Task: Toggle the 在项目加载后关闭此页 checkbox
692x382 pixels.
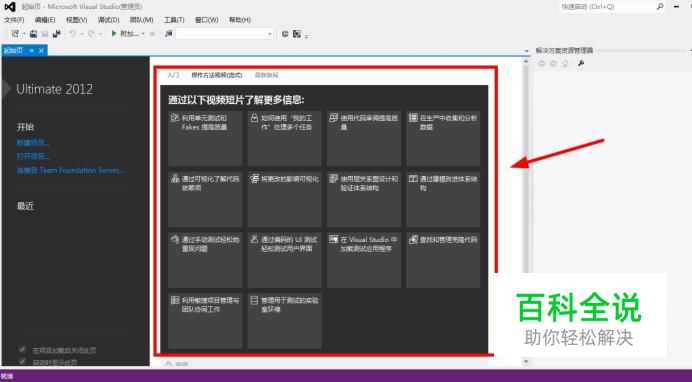Action: coord(22,349)
